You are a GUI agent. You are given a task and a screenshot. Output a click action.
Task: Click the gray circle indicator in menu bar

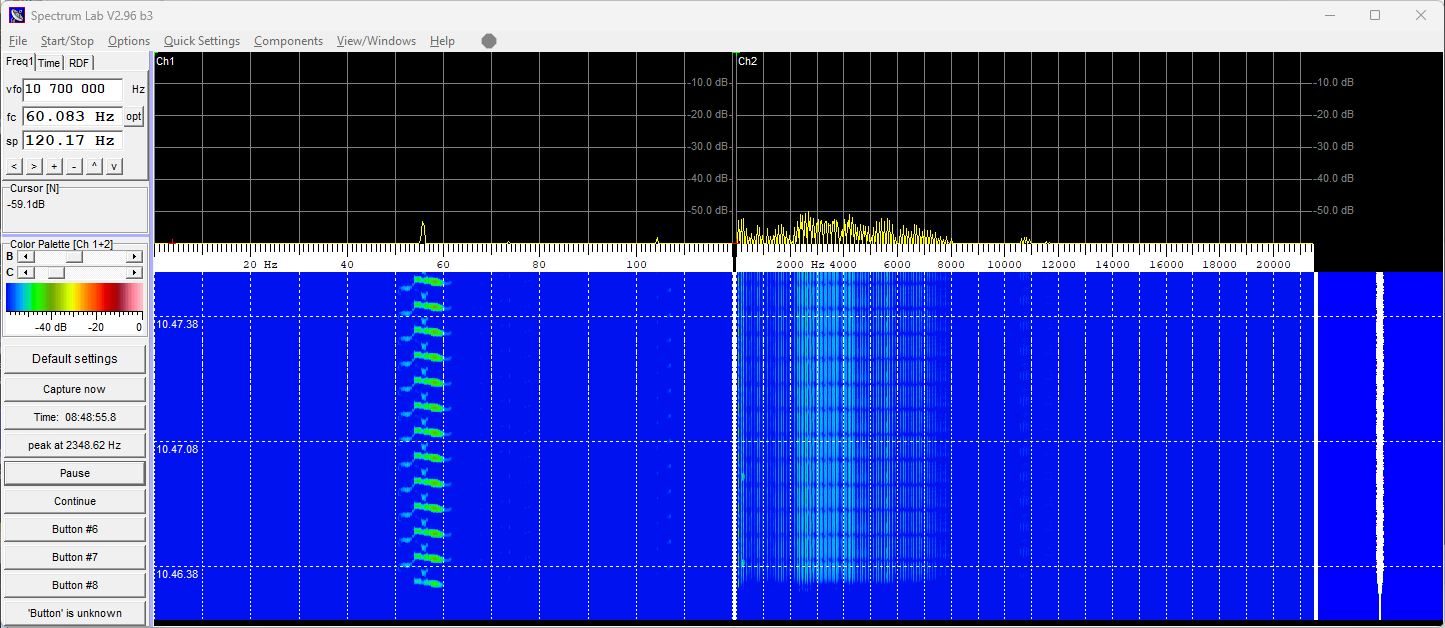click(x=489, y=41)
